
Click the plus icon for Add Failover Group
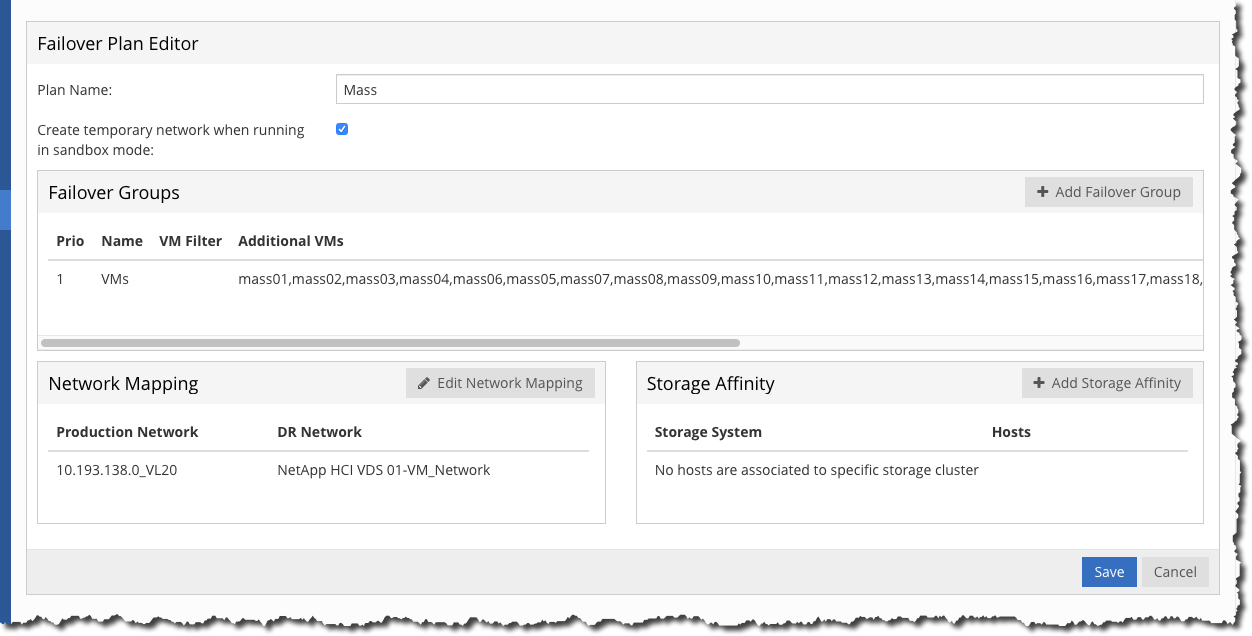pyautogui.click(x=1042, y=192)
